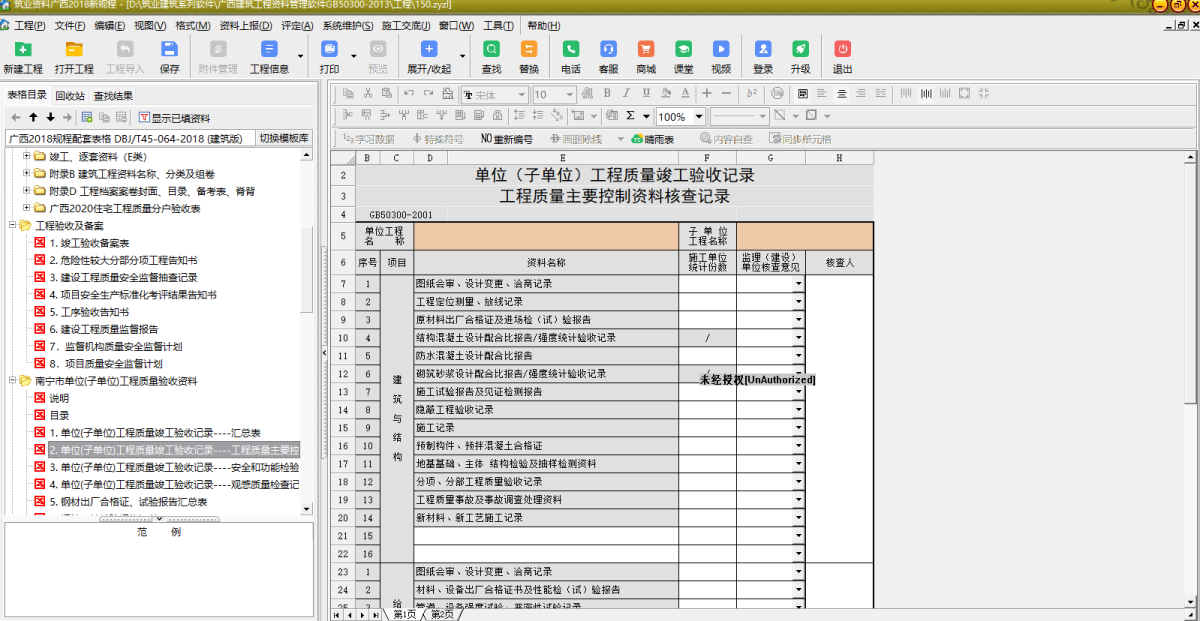
Task: Click NO重新编号 button
Action: [x=507, y=139]
